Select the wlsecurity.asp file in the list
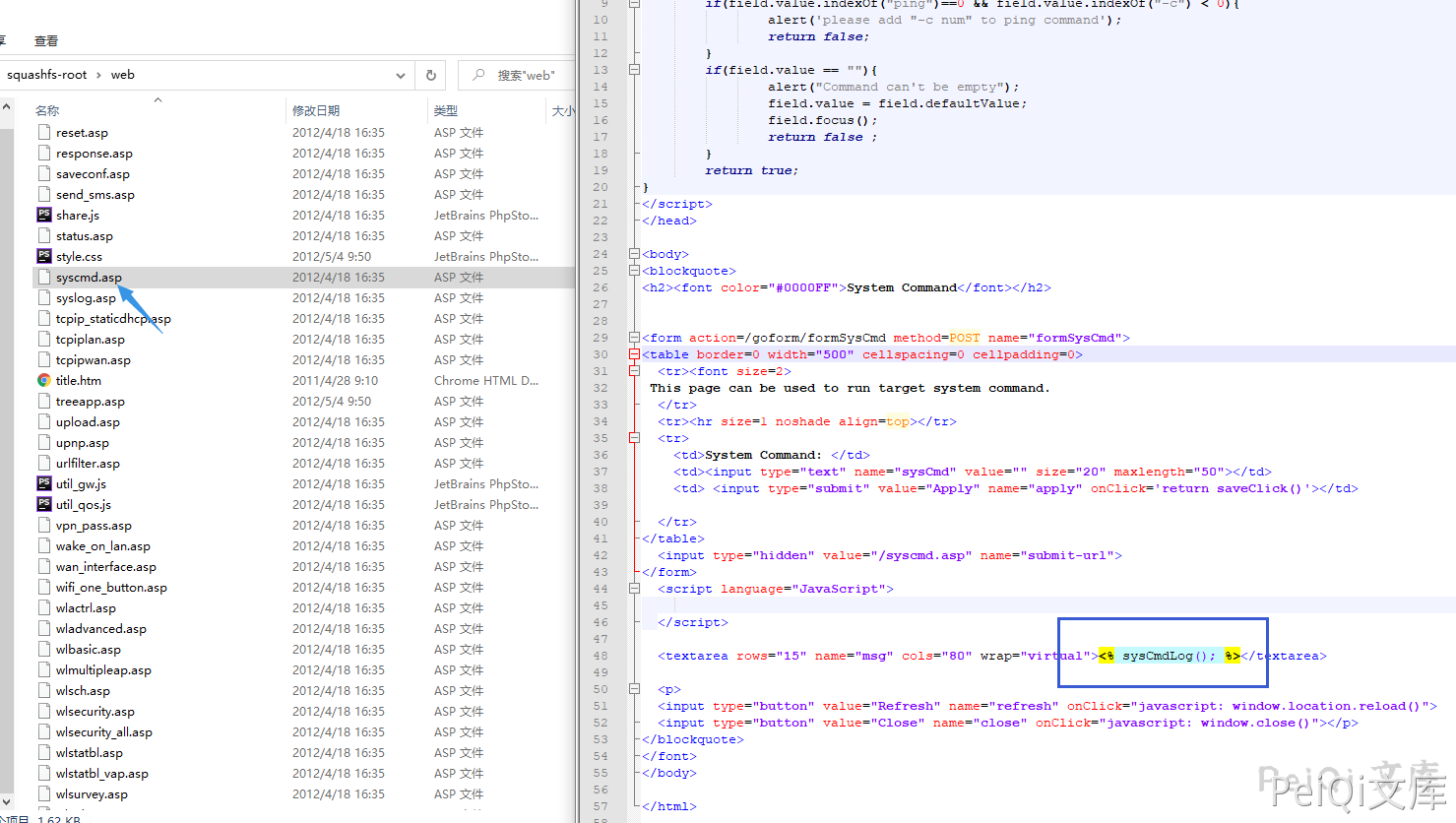 (x=95, y=711)
